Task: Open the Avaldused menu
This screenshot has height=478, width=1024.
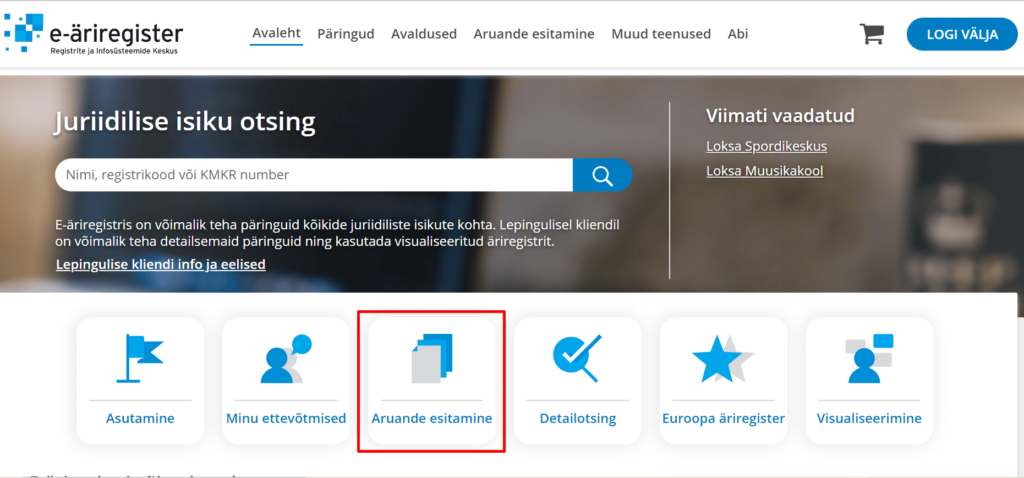Action: coord(424,34)
